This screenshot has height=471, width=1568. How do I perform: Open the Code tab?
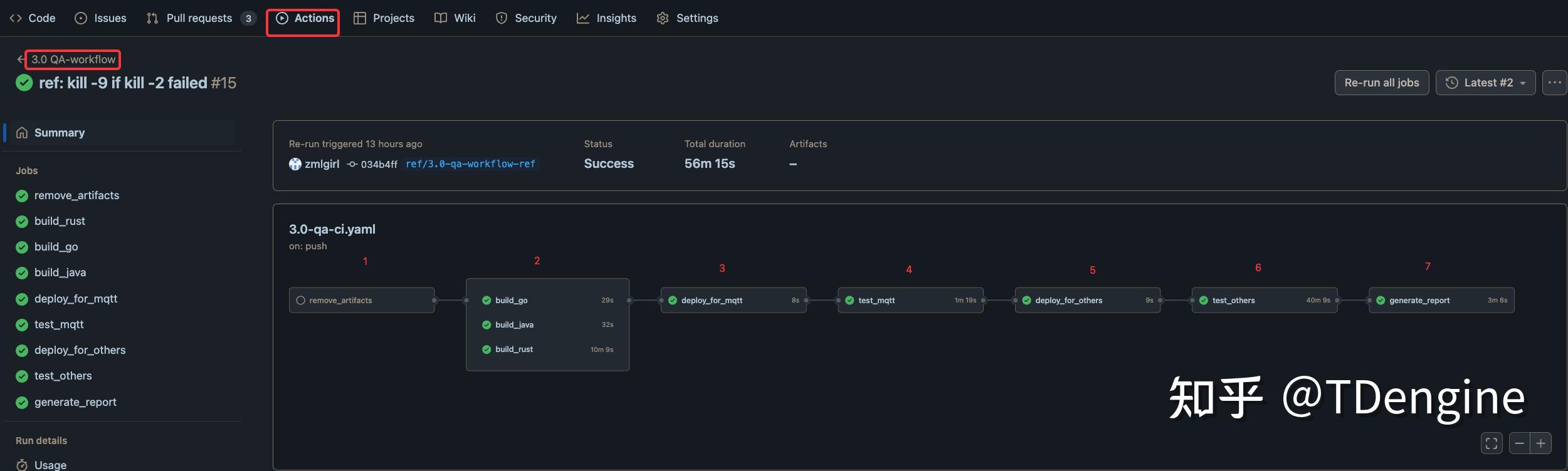[x=33, y=18]
